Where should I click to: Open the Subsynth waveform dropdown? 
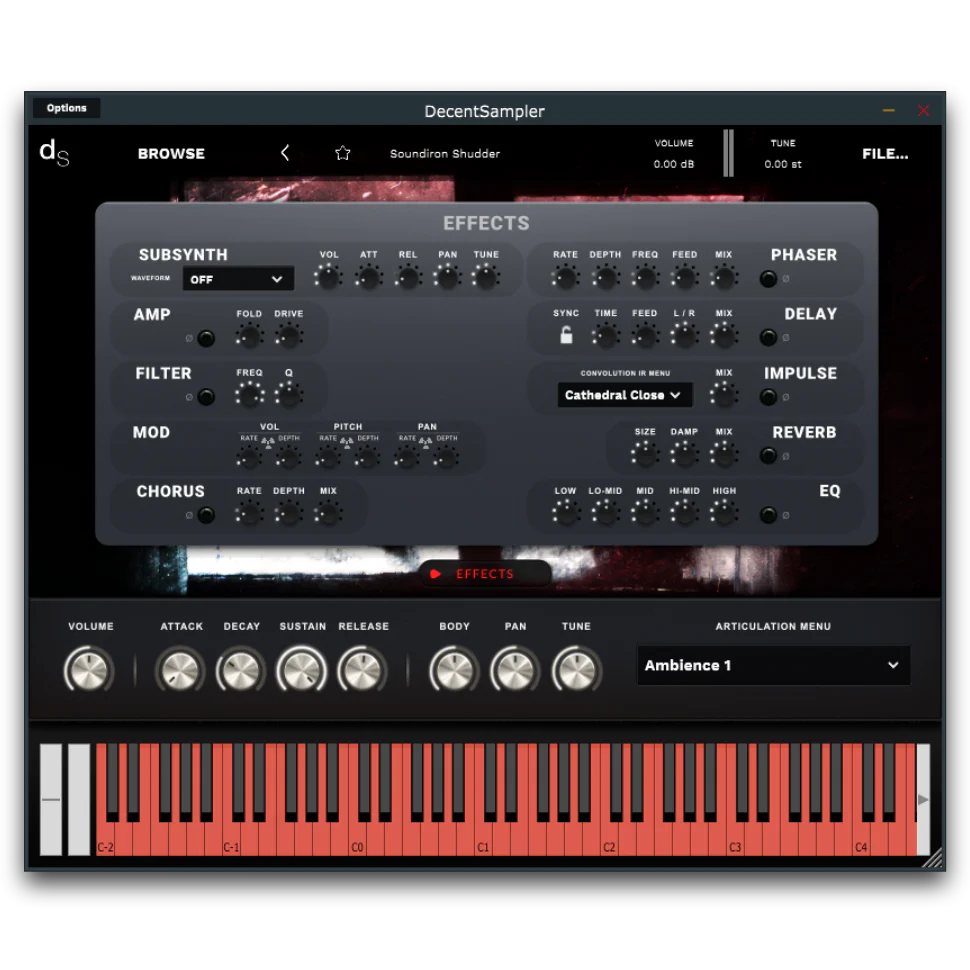(x=238, y=279)
